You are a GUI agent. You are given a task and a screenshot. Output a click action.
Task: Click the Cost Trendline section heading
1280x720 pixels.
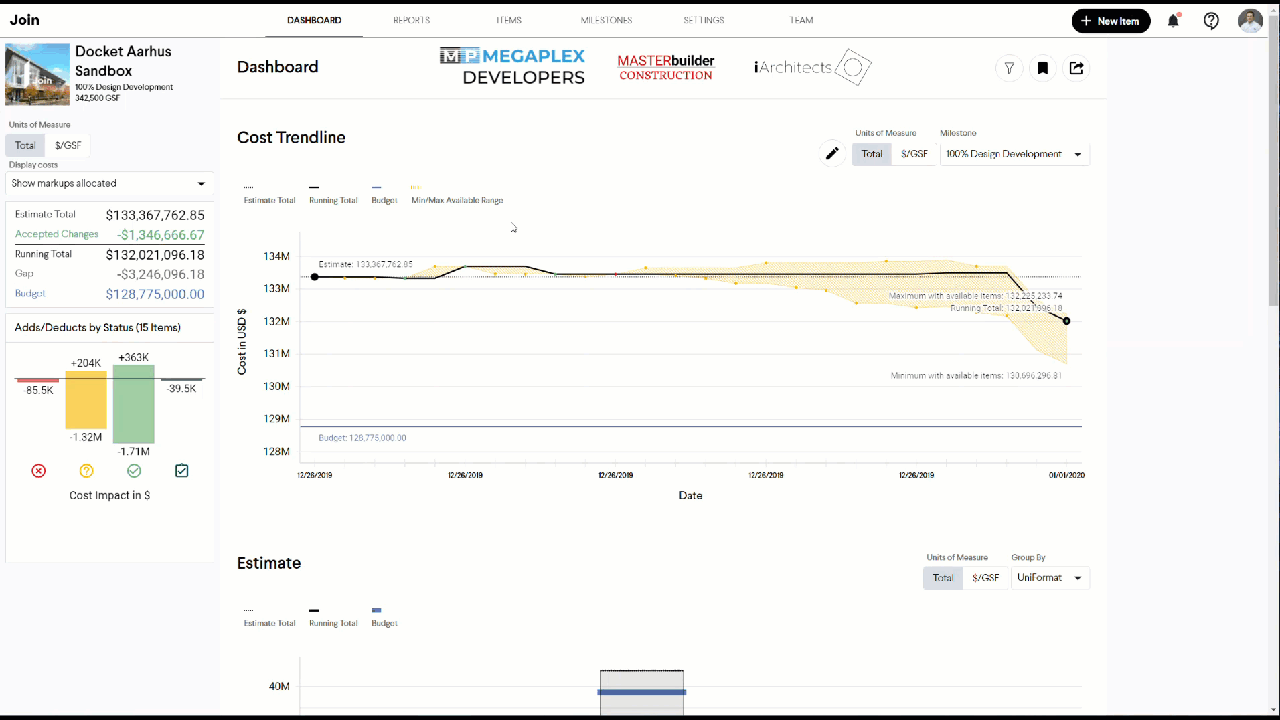(291, 138)
